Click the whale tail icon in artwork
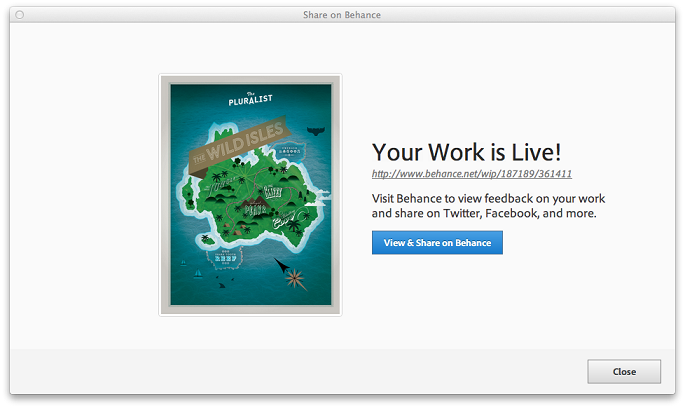Image resolution: width=685 pixels, height=408 pixels. coord(315,131)
